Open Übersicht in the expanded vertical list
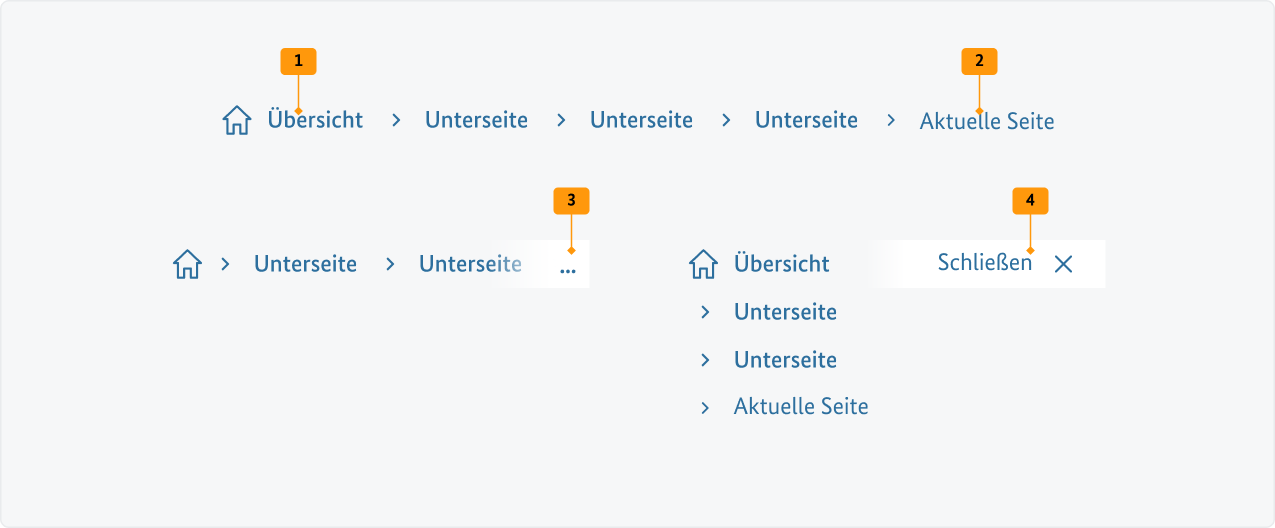 coord(781,264)
